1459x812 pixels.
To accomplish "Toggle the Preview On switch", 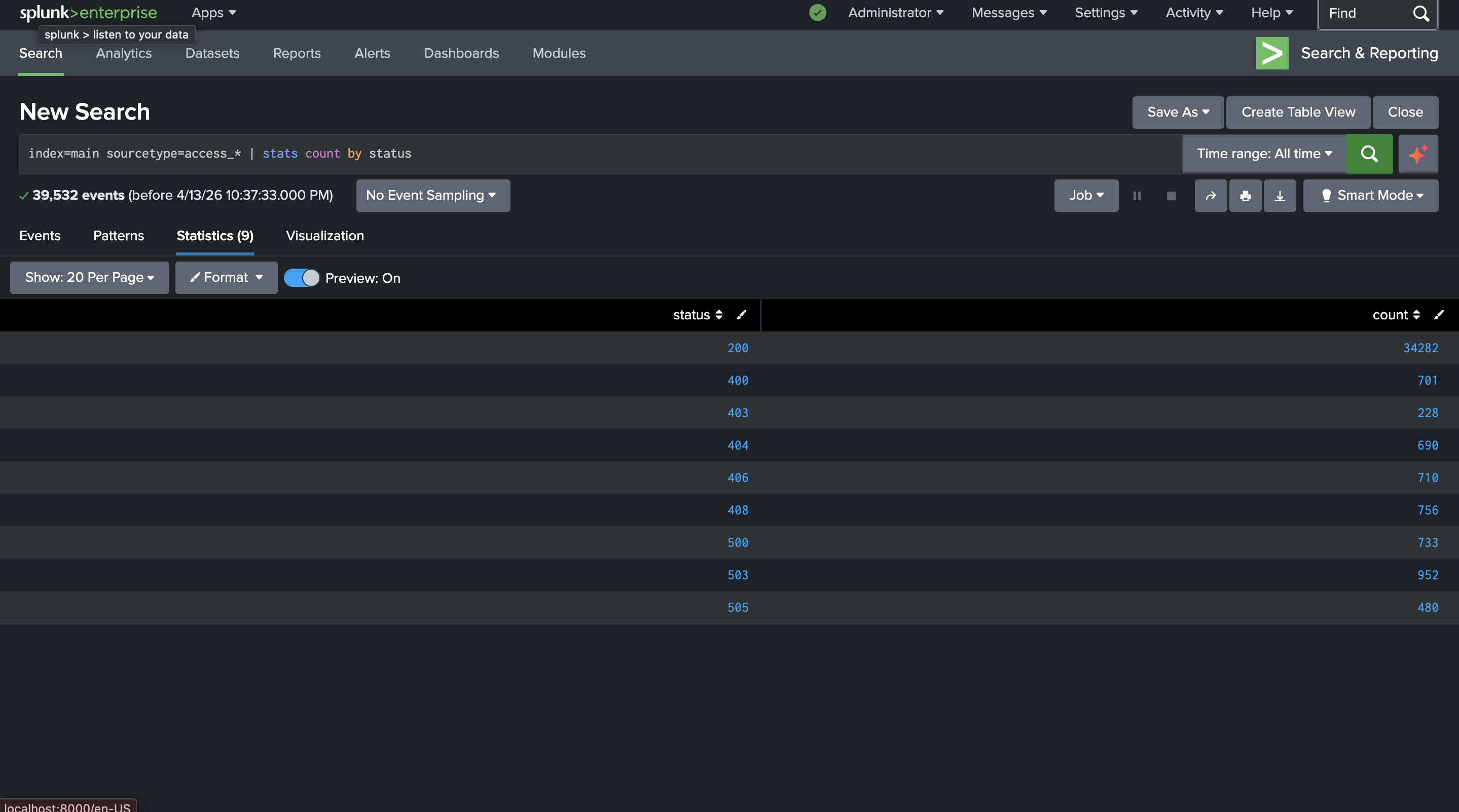I will click(x=301, y=278).
